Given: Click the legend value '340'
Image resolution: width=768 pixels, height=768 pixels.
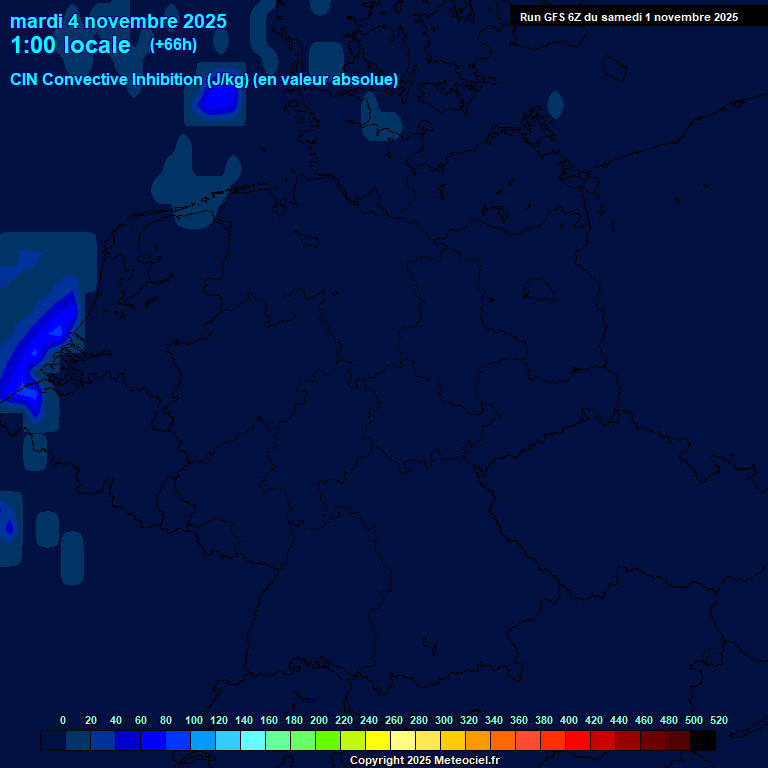Looking at the screenshot, I should (x=494, y=720).
